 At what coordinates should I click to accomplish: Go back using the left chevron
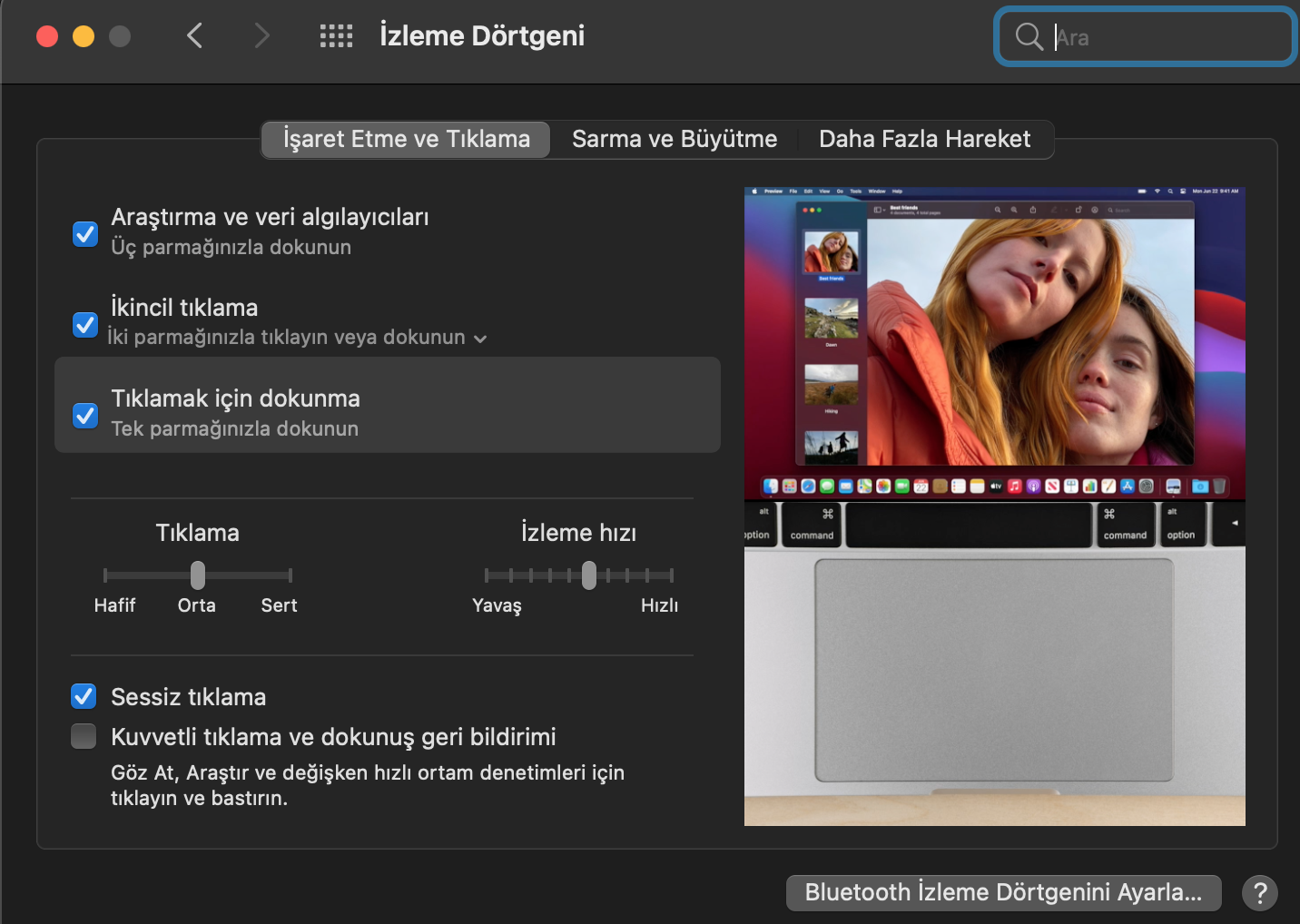click(x=194, y=36)
